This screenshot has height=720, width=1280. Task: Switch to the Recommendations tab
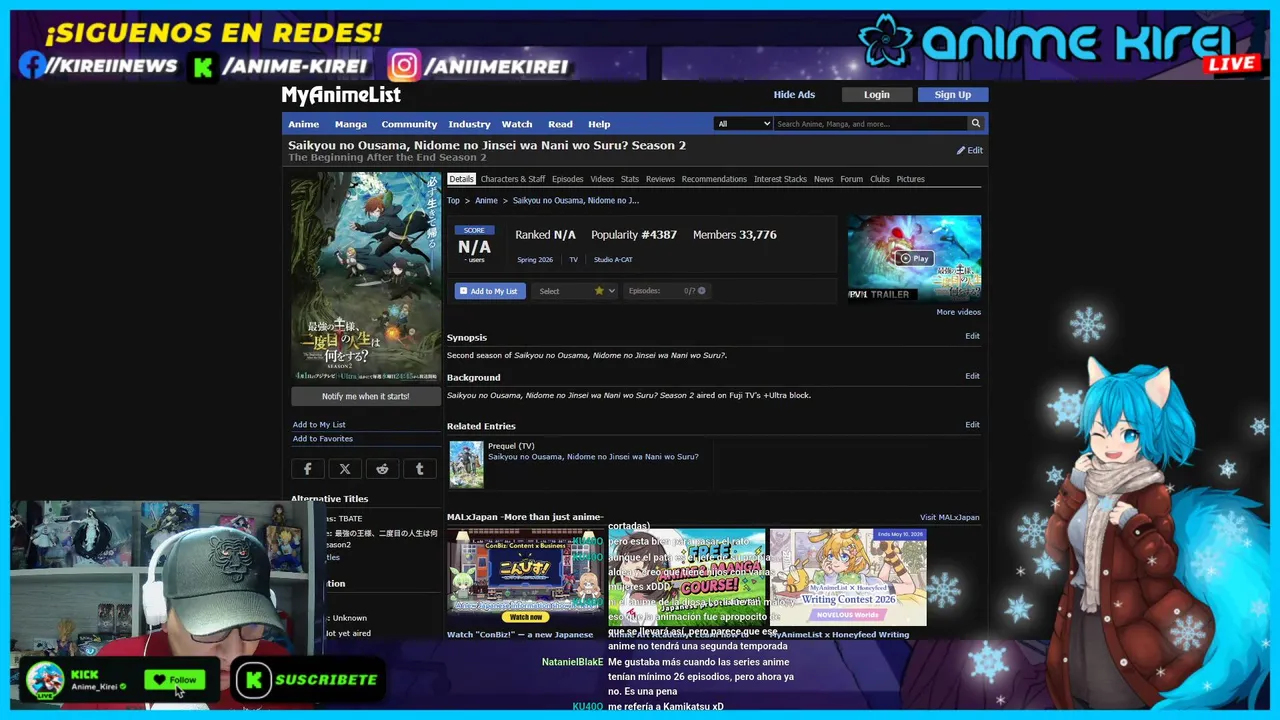714,179
